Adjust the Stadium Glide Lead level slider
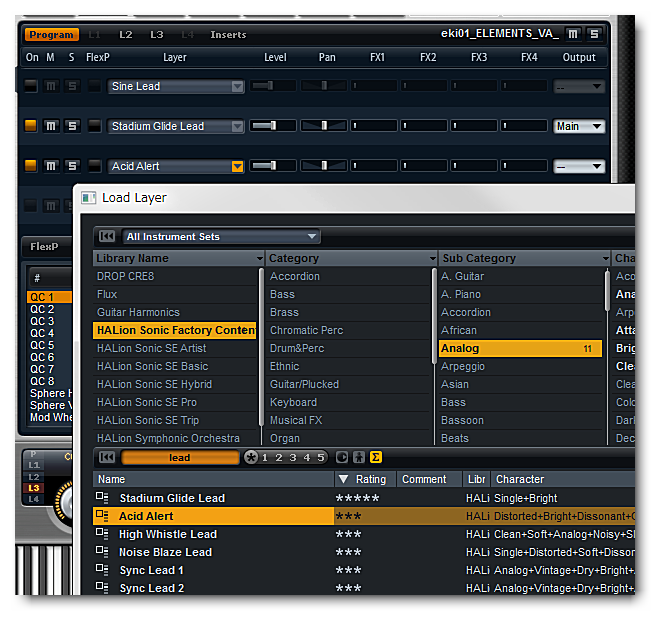 pyautogui.click(x=273, y=126)
